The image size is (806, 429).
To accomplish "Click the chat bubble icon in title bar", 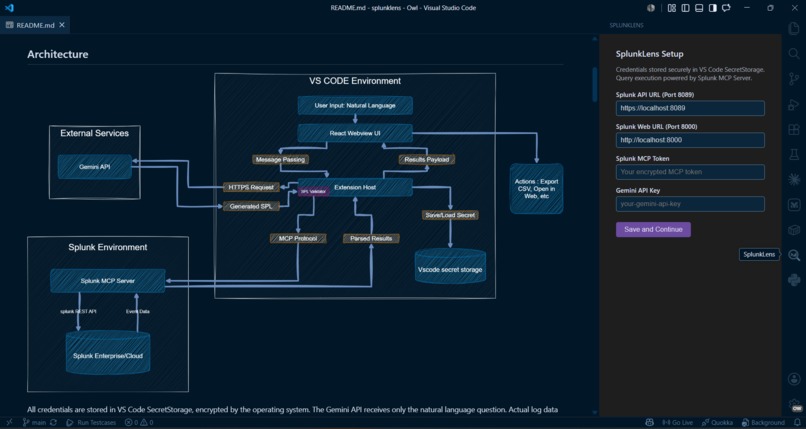I will (x=726, y=8).
